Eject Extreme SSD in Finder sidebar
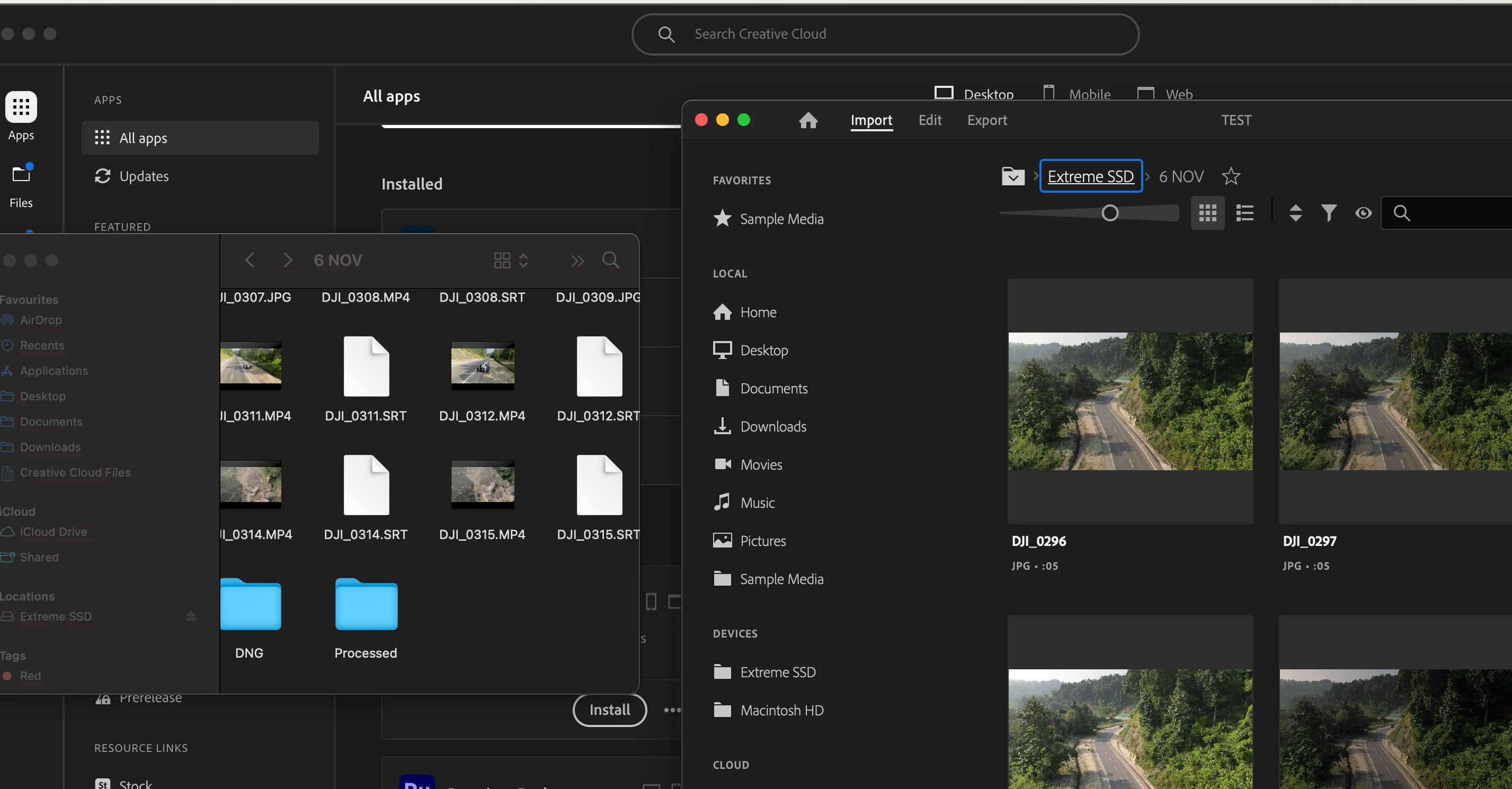 coord(191,616)
